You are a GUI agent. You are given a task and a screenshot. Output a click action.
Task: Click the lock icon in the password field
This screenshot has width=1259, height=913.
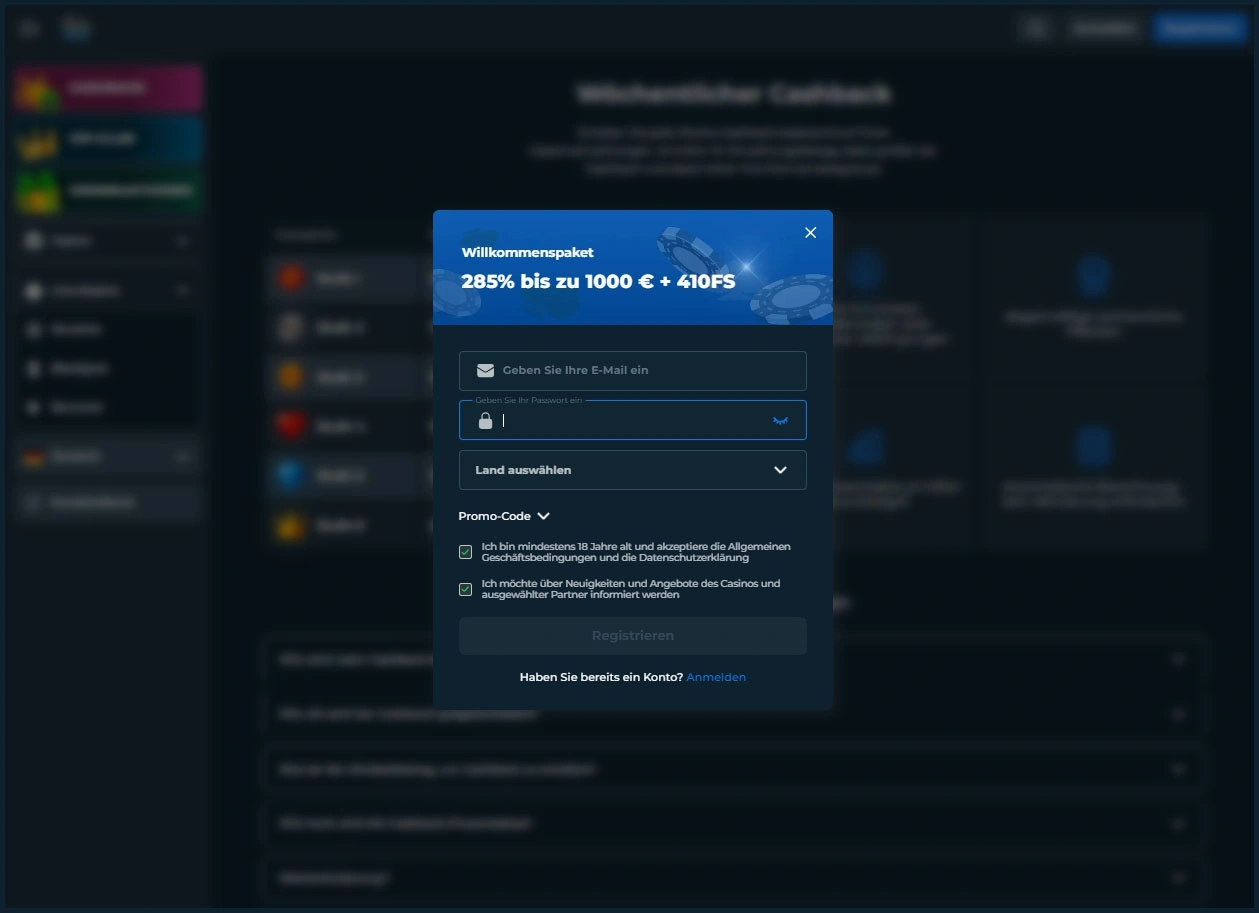(484, 420)
